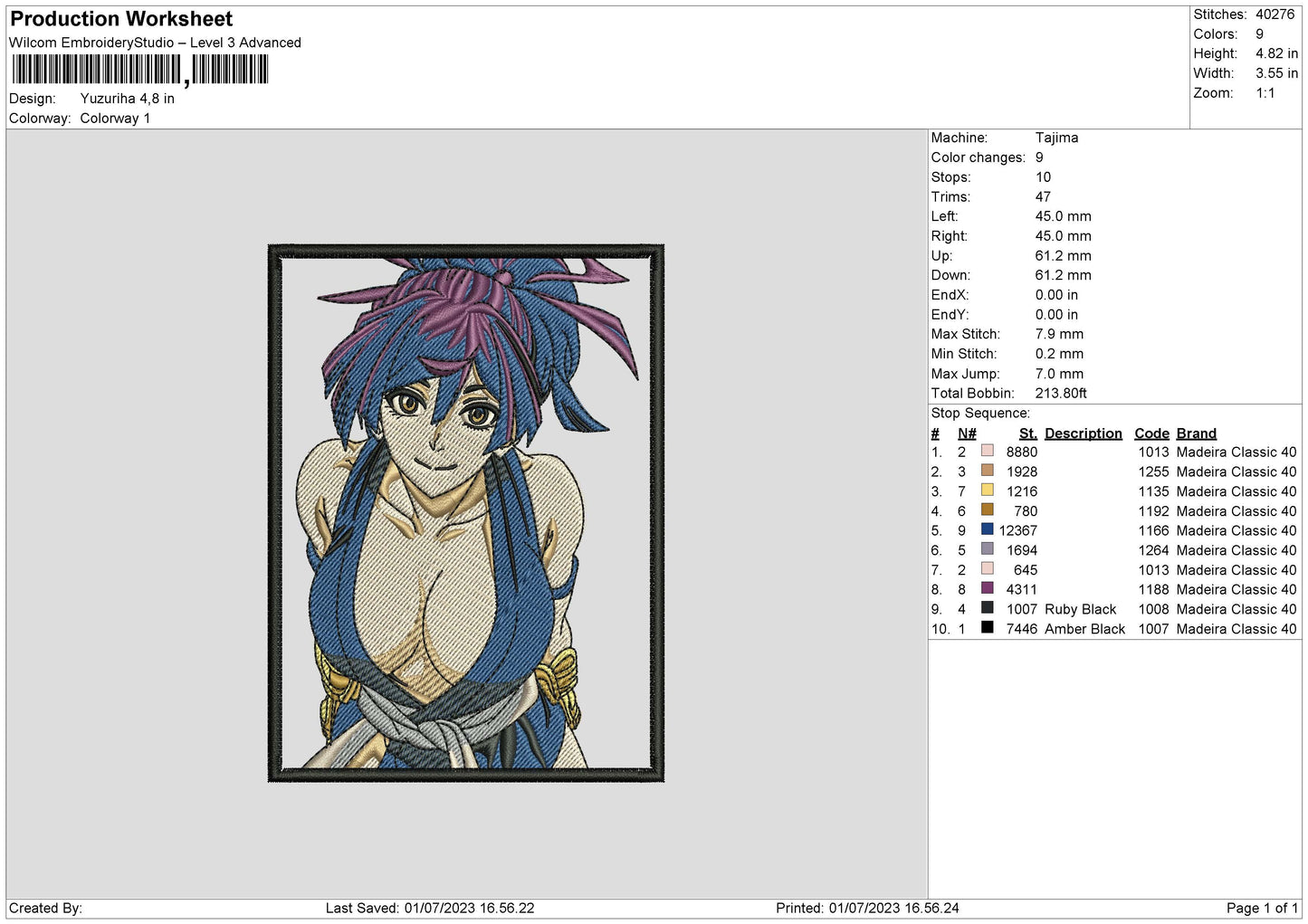Click the 'Created By:' label
The image size is (1308, 924).
45,909
